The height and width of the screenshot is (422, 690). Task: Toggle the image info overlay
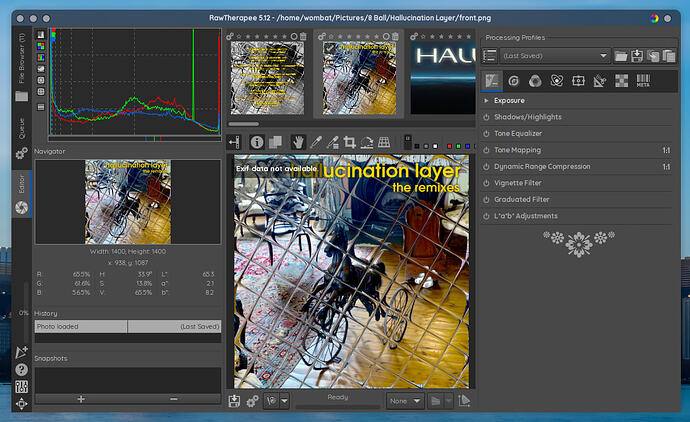[257, 142]
